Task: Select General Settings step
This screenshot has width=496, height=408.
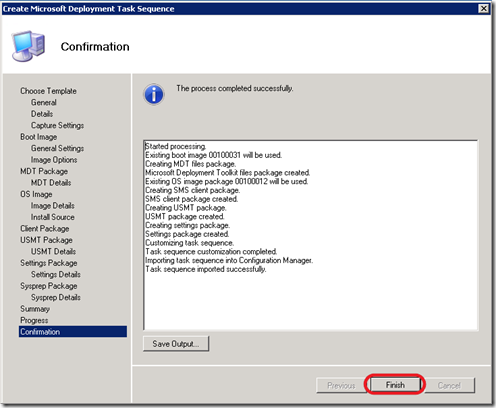Action: 57,148
